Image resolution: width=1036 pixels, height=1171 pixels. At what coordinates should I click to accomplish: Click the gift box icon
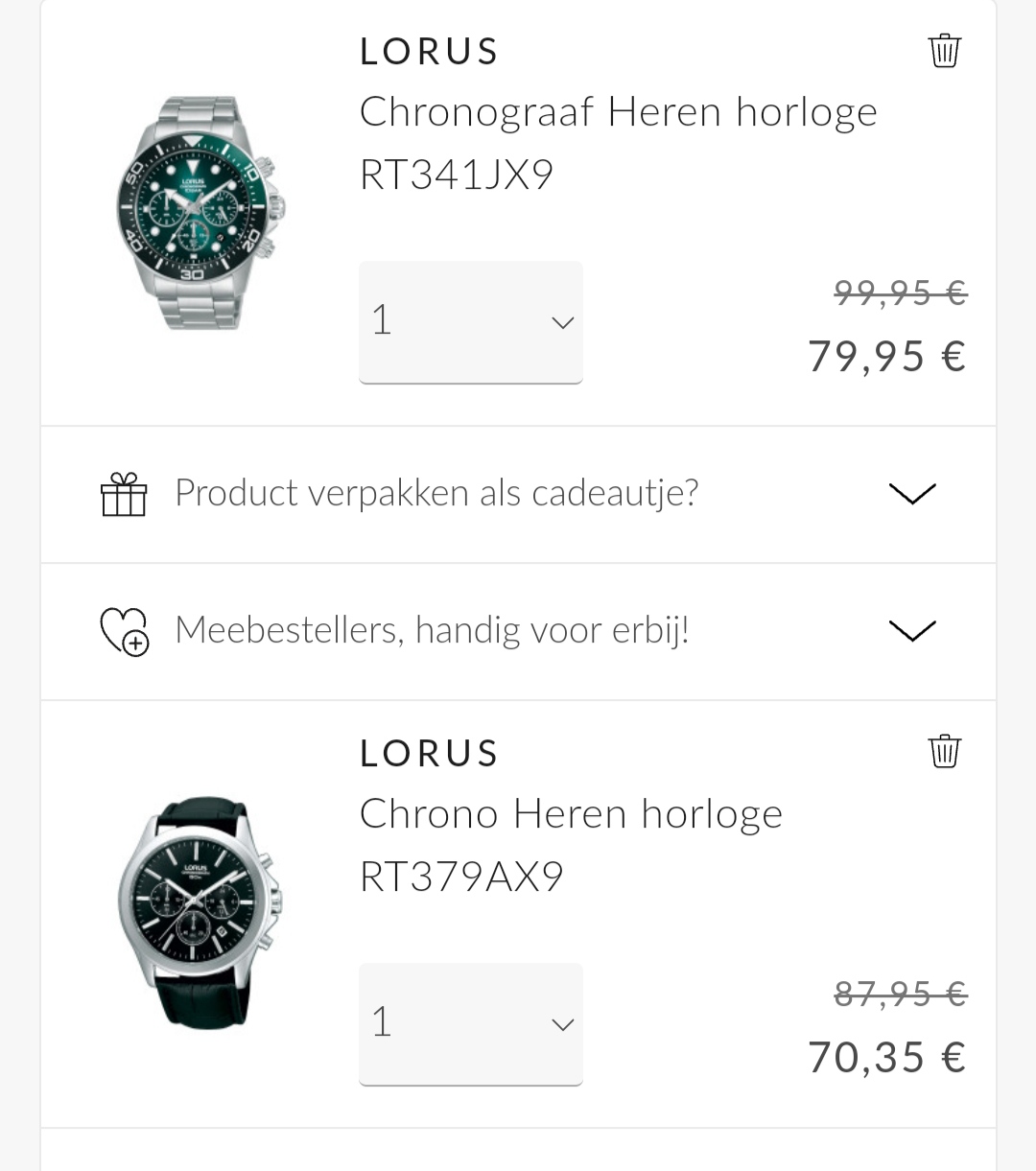[124, 494]
